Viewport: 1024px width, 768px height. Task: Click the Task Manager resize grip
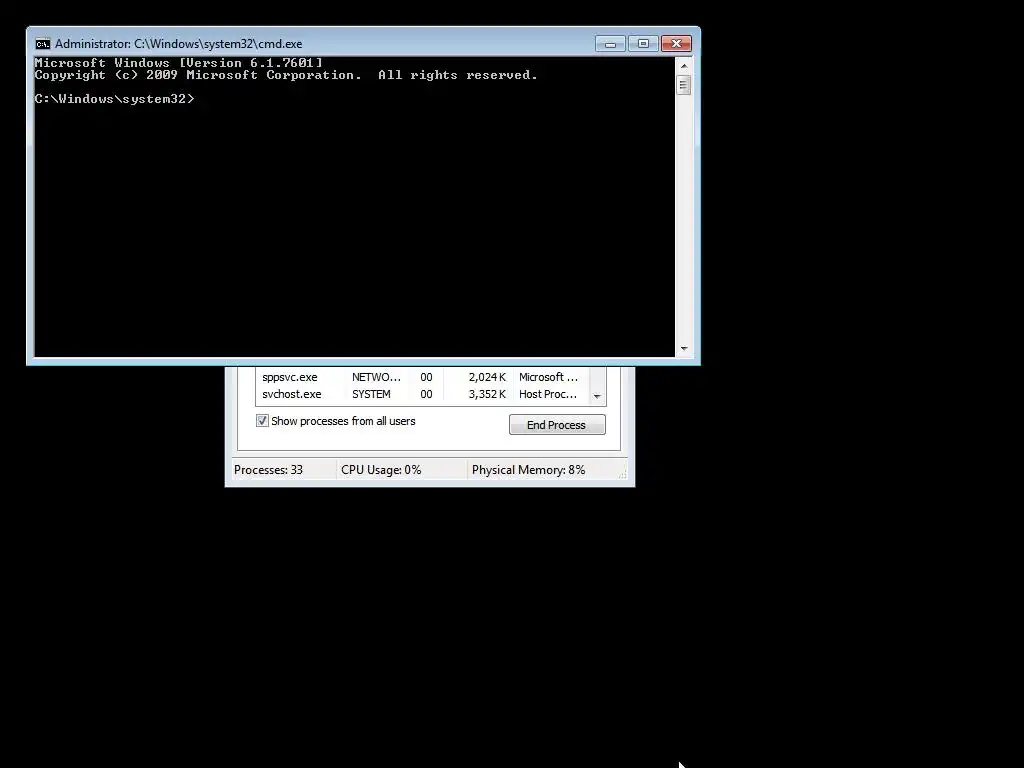click(x=623, y=474)
